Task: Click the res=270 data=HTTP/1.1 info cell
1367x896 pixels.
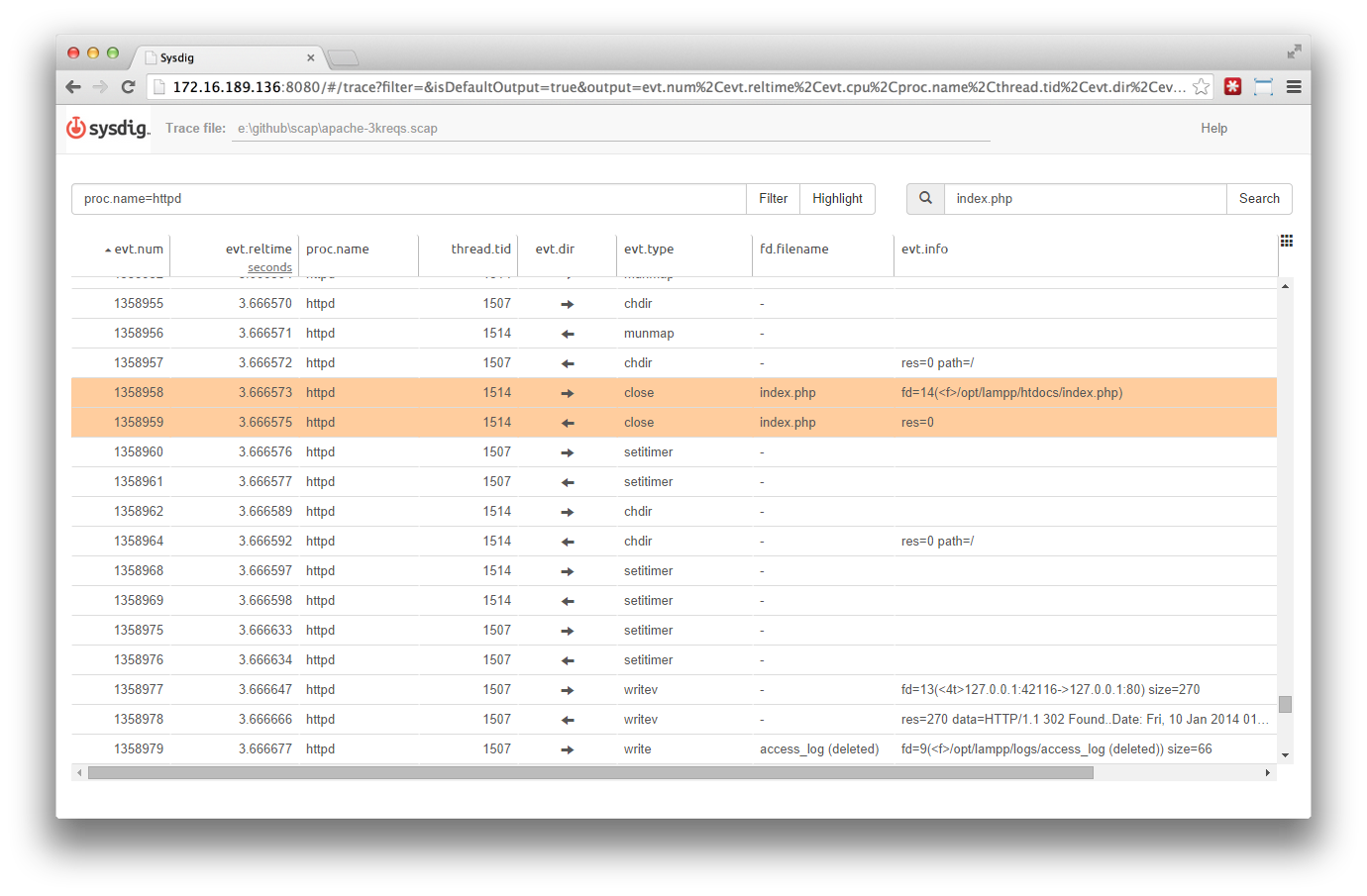Action: (1085, 719)
